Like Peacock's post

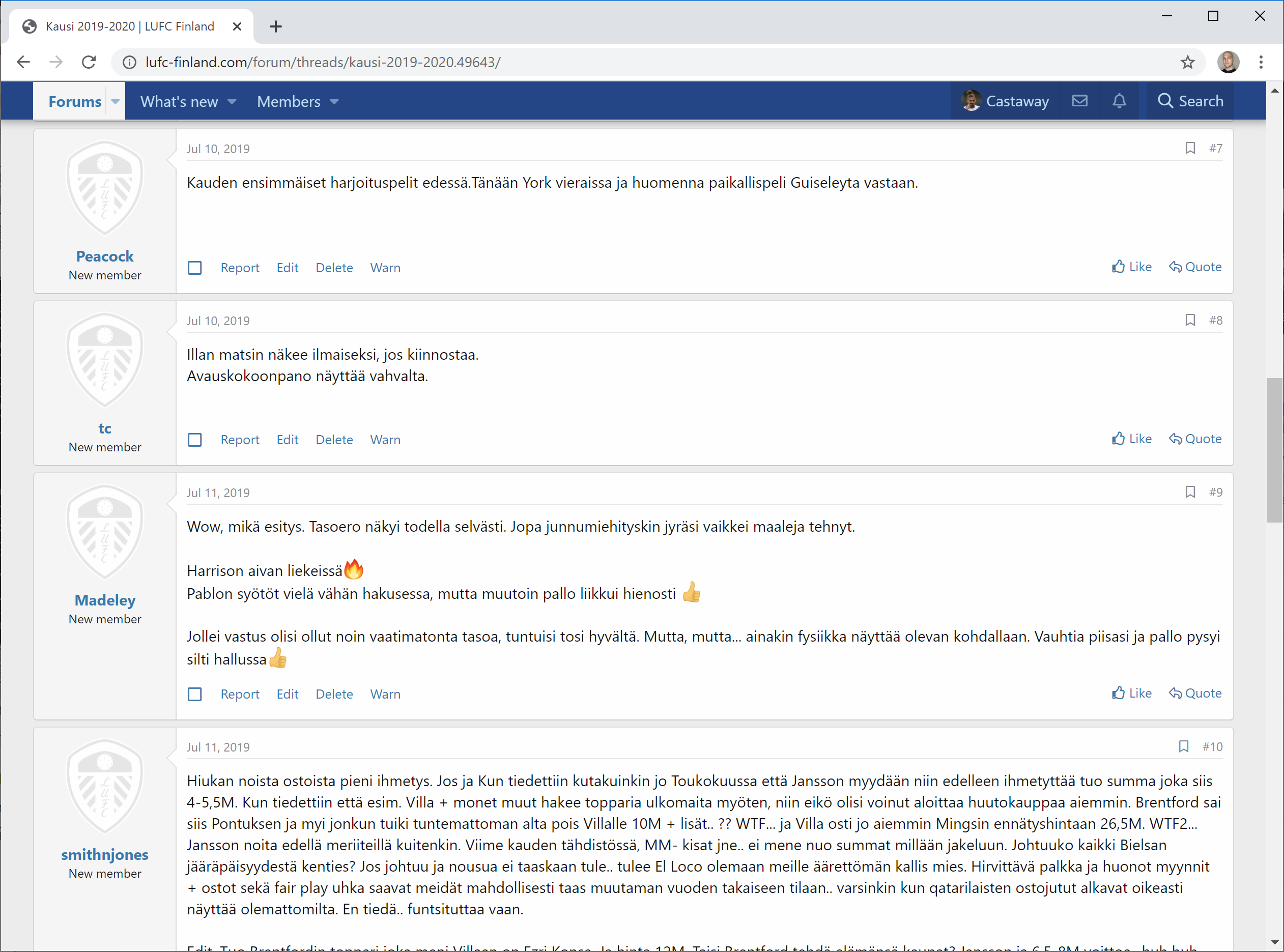[x=1131, y=267]
